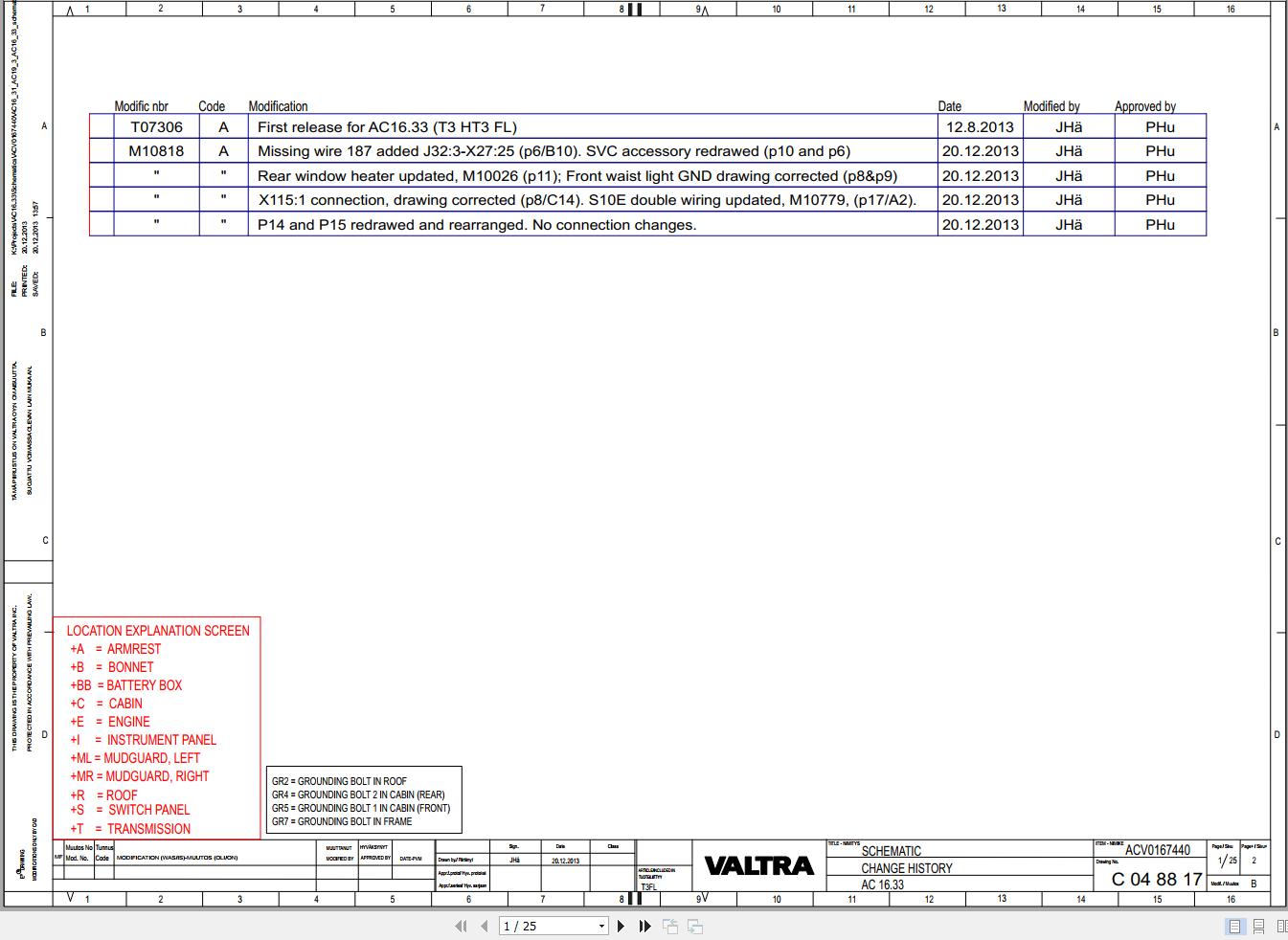Image resolution: width=1288 pixels, height=940 pixels.
Task: Click 'SCHEMATIC' title in title block
Action: [x=892, y=851]
